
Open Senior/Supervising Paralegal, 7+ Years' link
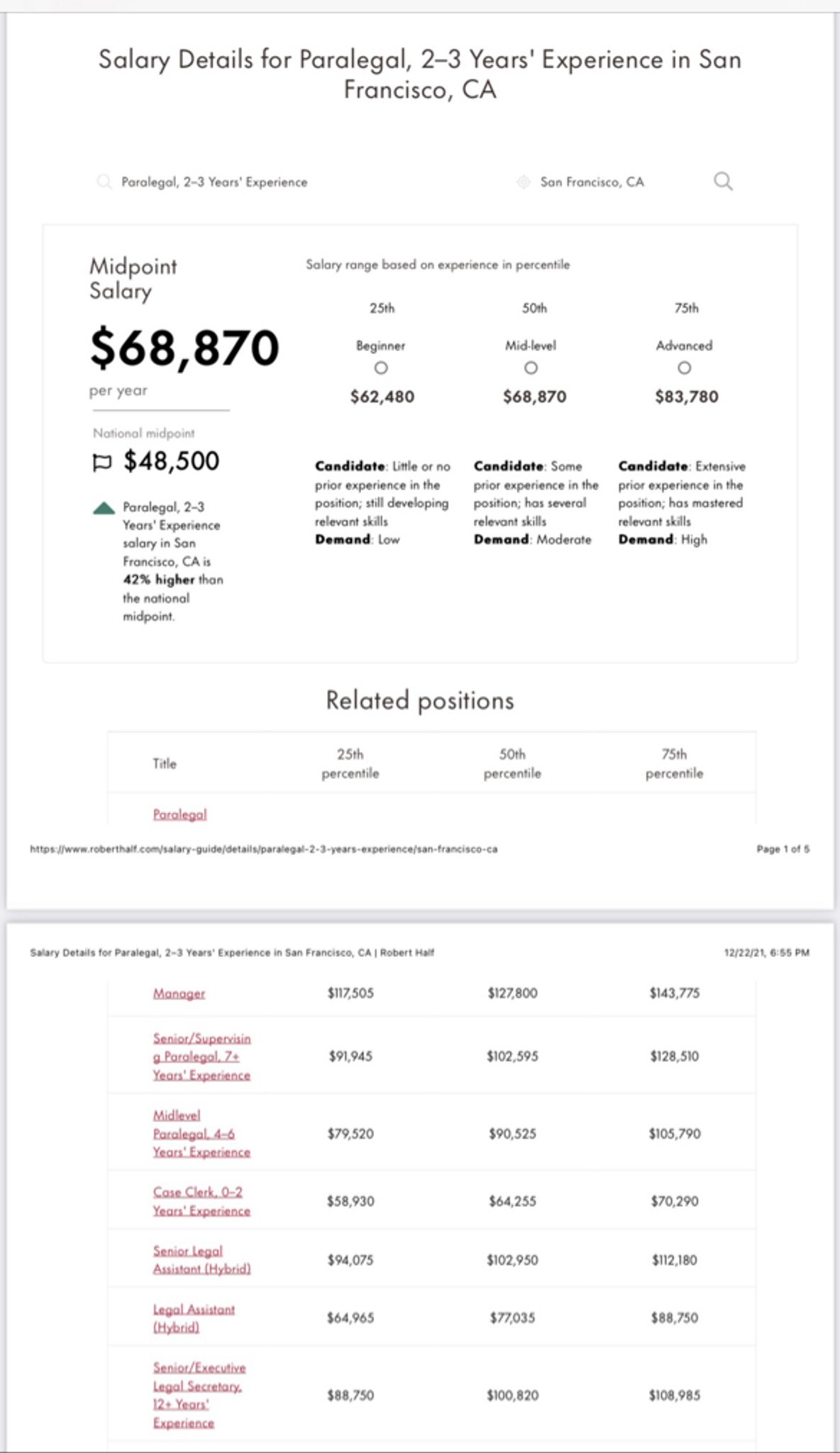click(x=202, y=1056)
